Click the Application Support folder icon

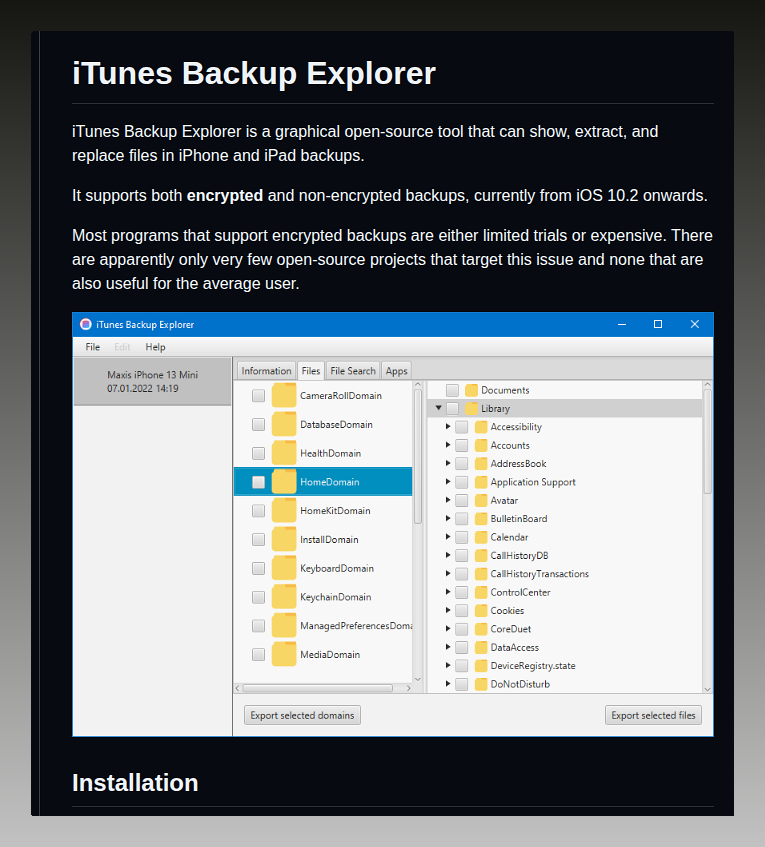click(481, 482)
